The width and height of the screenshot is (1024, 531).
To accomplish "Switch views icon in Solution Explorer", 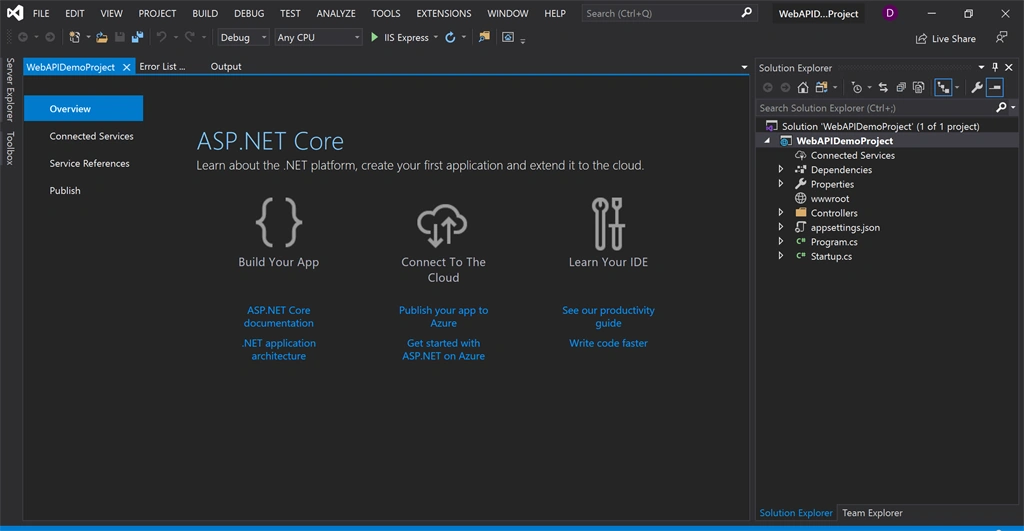I will tap(821, 88).
